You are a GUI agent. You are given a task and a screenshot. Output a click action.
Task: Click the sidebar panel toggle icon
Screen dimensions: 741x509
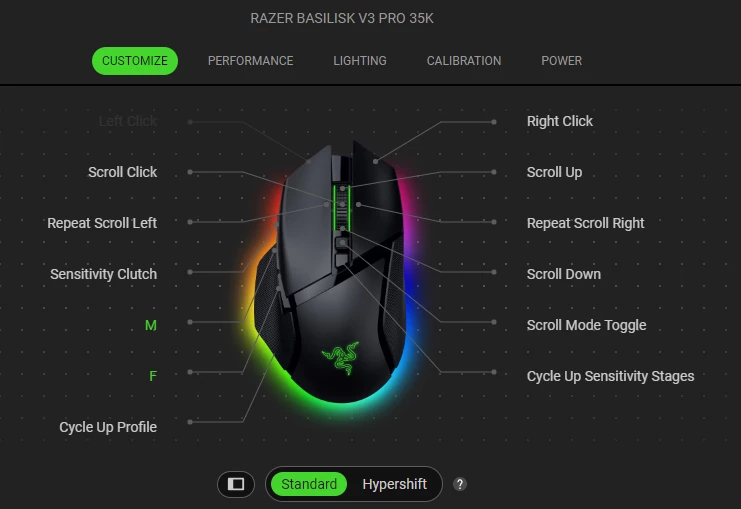pyautogui.click(x=236, y=484)
